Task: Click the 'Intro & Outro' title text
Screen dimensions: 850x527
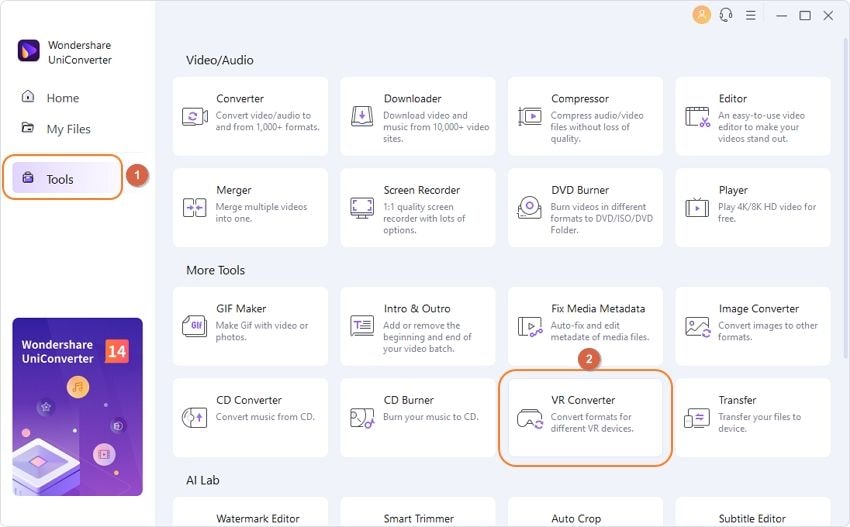Action: click(x=417, y=309)
